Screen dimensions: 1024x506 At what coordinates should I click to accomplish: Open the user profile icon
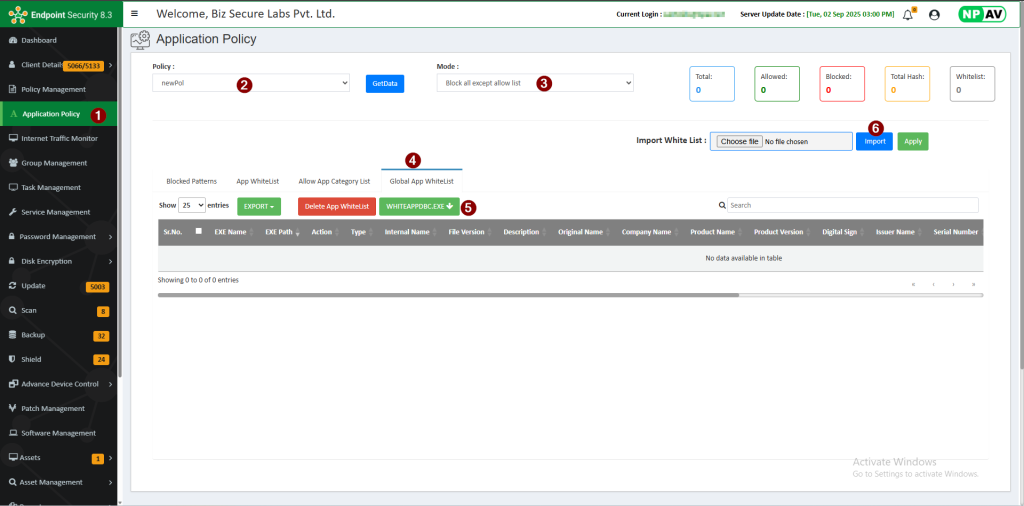point(934,15)
